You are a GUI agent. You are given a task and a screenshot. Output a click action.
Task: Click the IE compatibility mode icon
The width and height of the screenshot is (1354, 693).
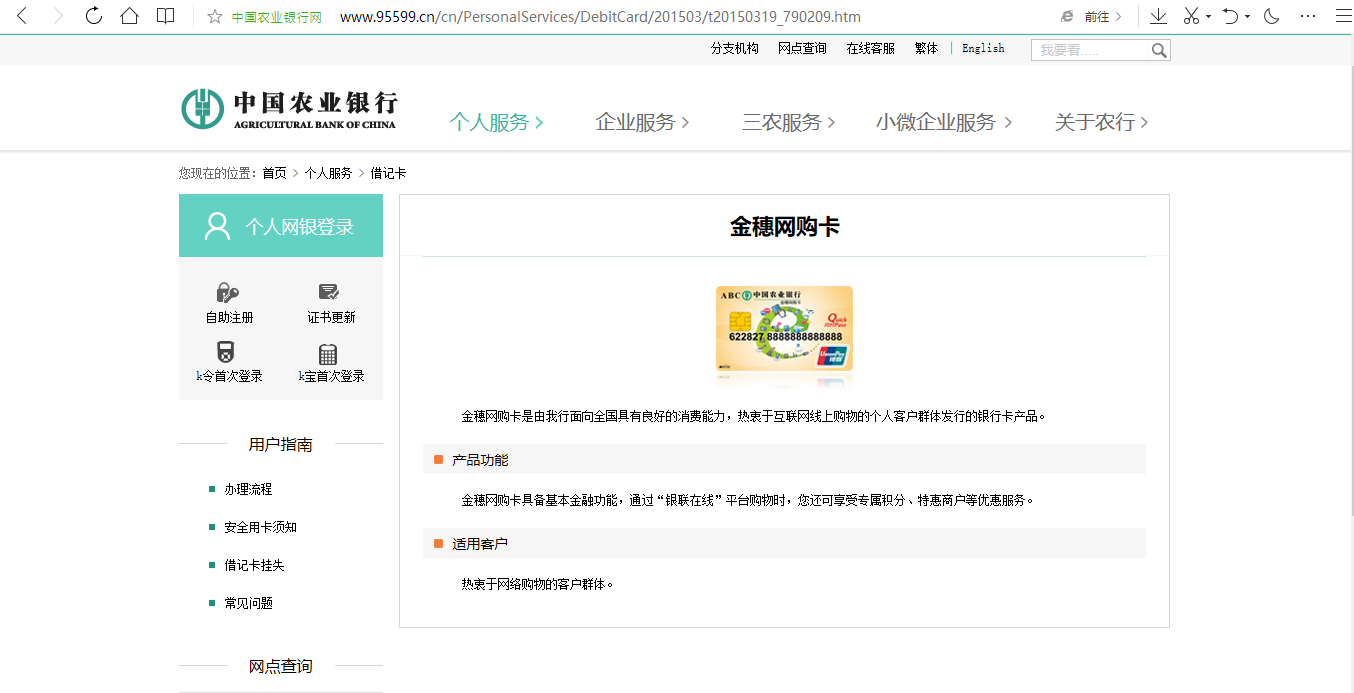(x=1067, y=17)
